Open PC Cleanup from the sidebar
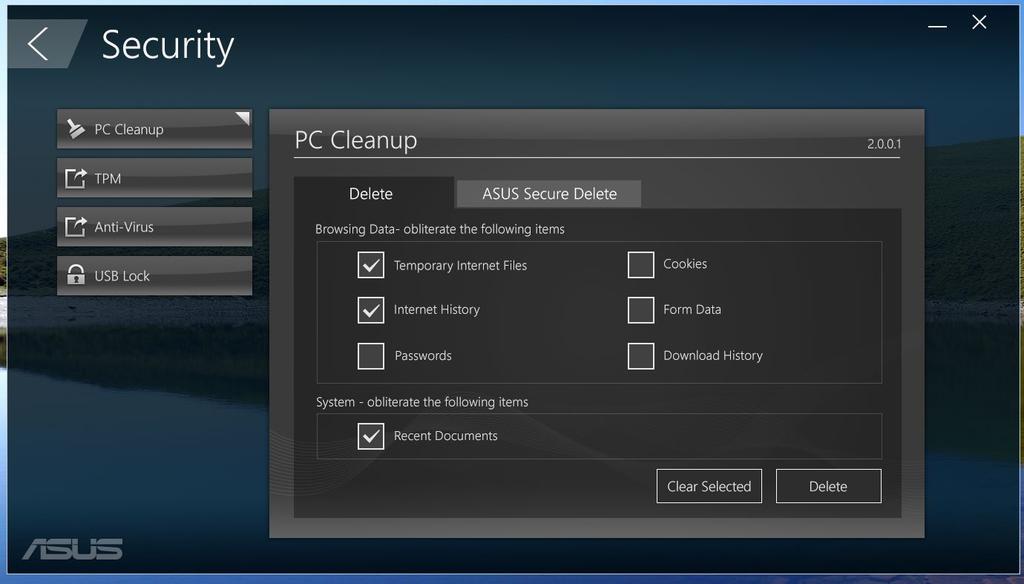1024x584 pixels. 154,129
